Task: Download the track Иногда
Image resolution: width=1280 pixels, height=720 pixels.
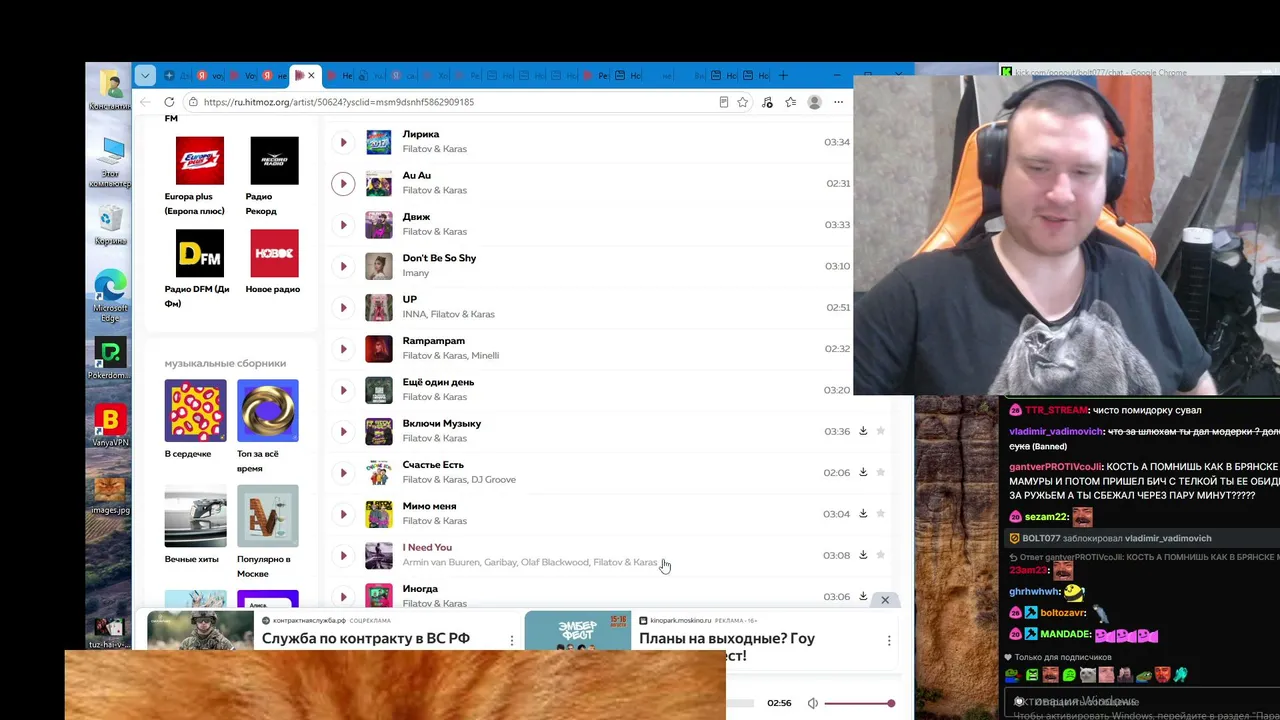Action: tap(863, 596)
